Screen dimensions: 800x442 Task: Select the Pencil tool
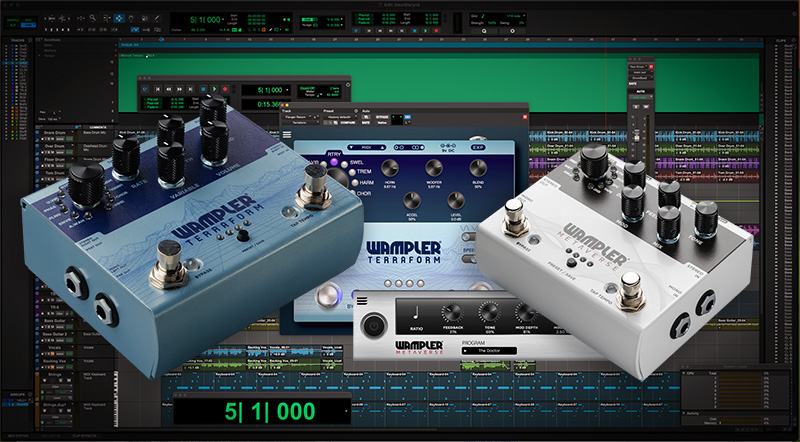(x=157, y=18)
